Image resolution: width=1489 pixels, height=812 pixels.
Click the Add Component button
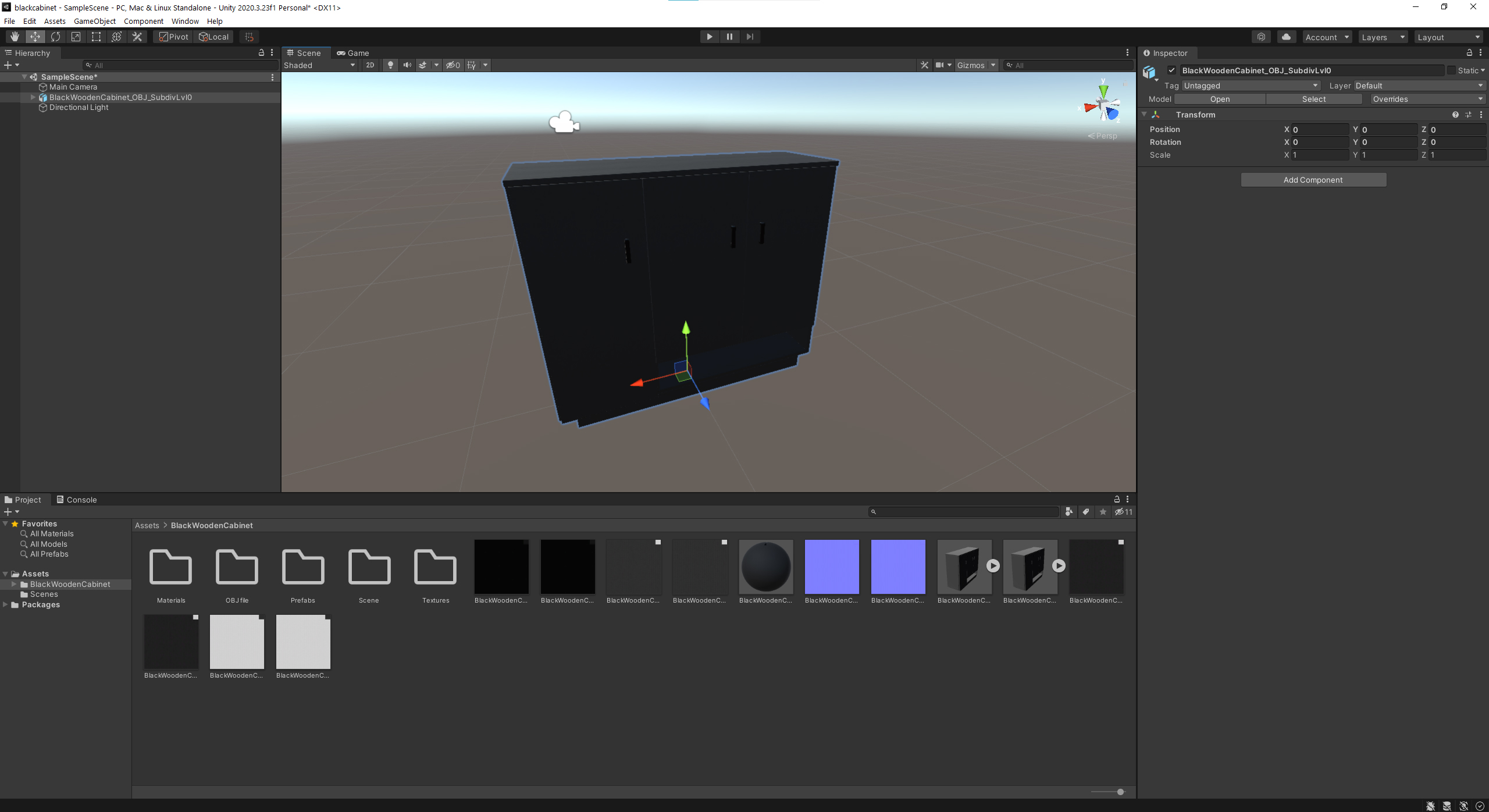pyautogui.click(x=1313, y=180)
